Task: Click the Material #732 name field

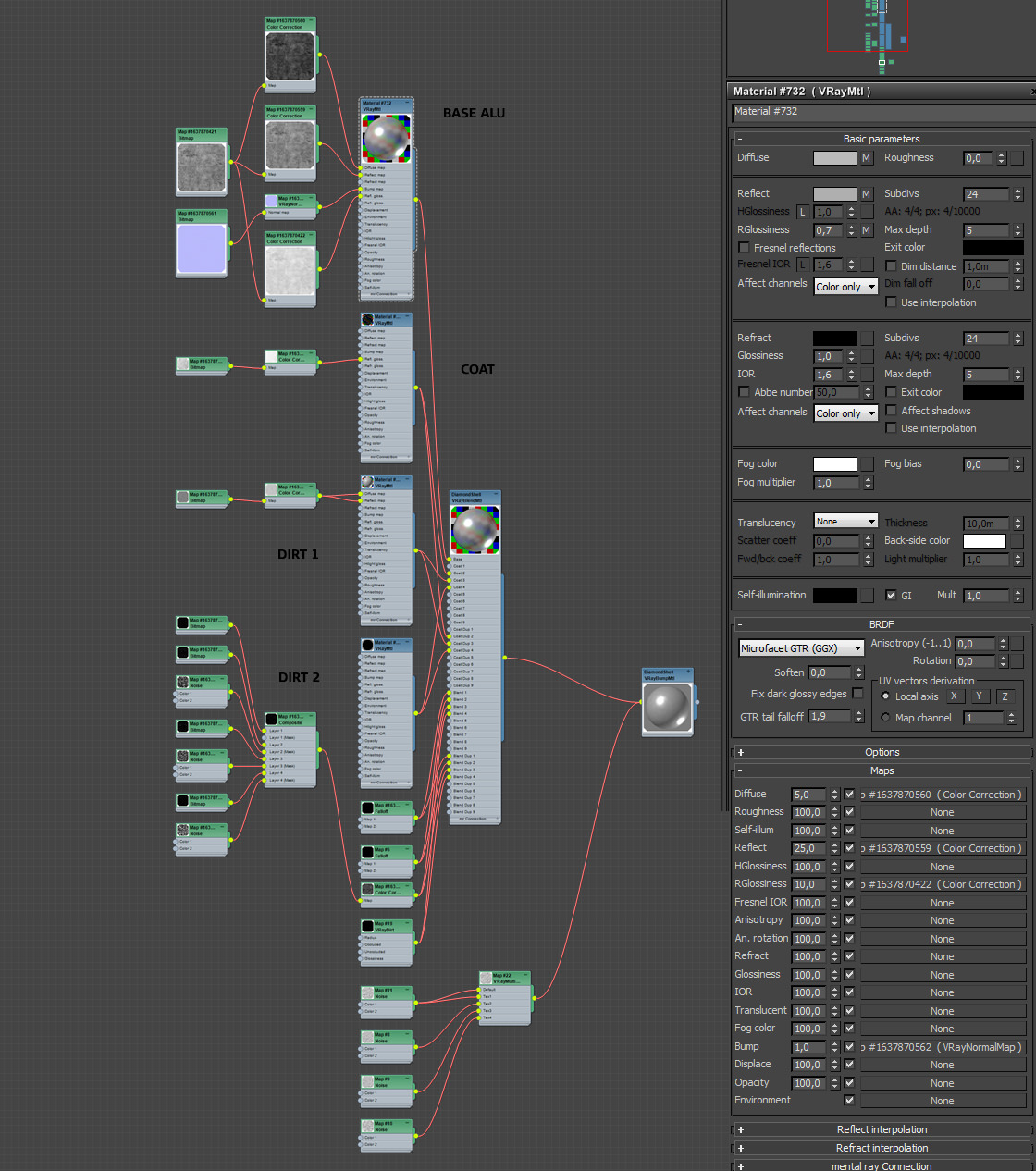Action: (882, 112)
